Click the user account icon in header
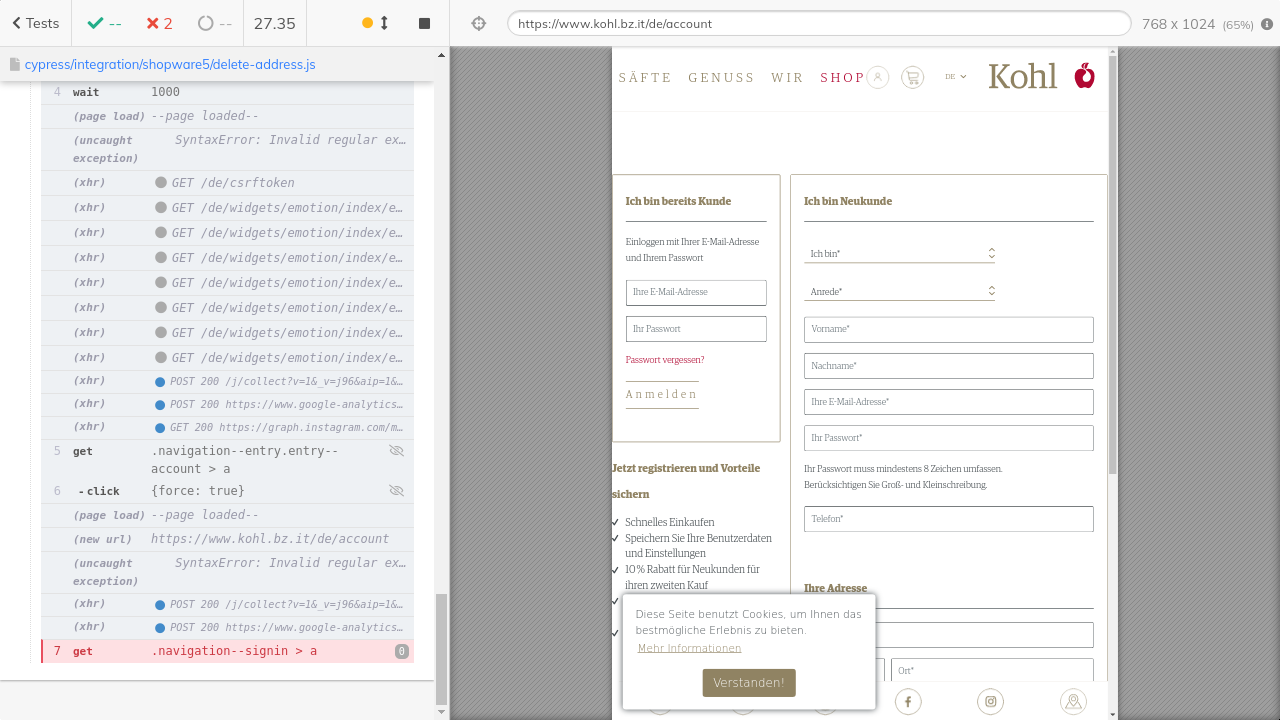 tap(878, 77)
